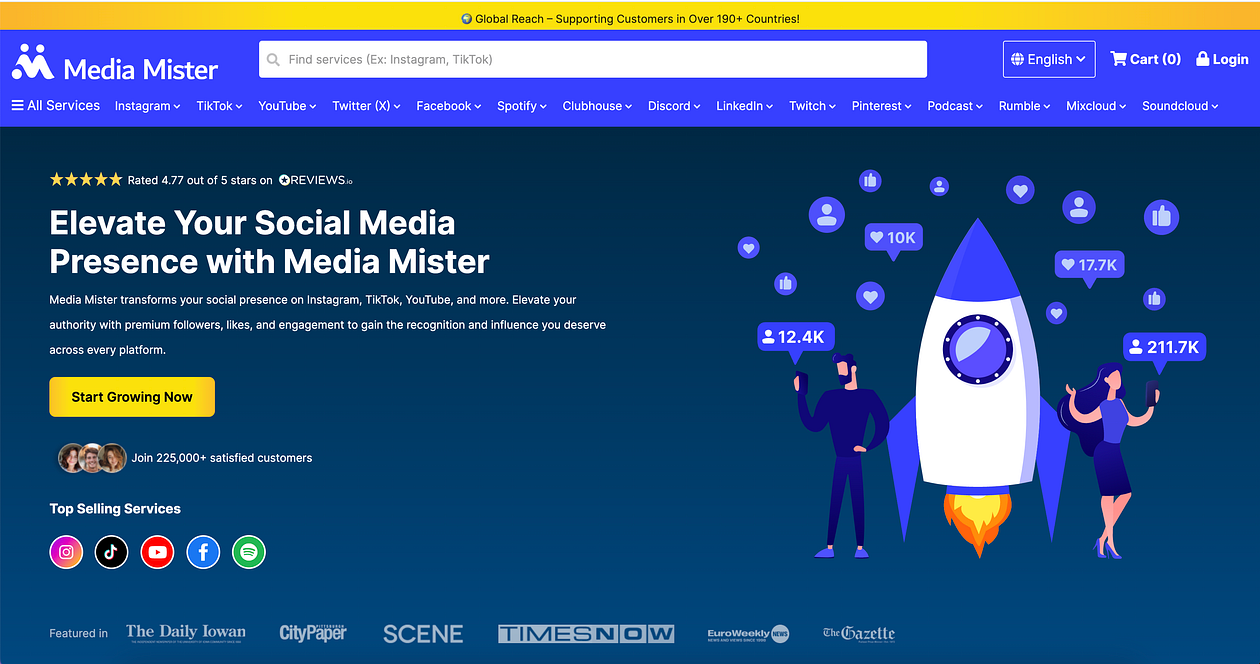Expand the Twitter (X) services menu

click(x=367, y=106)
